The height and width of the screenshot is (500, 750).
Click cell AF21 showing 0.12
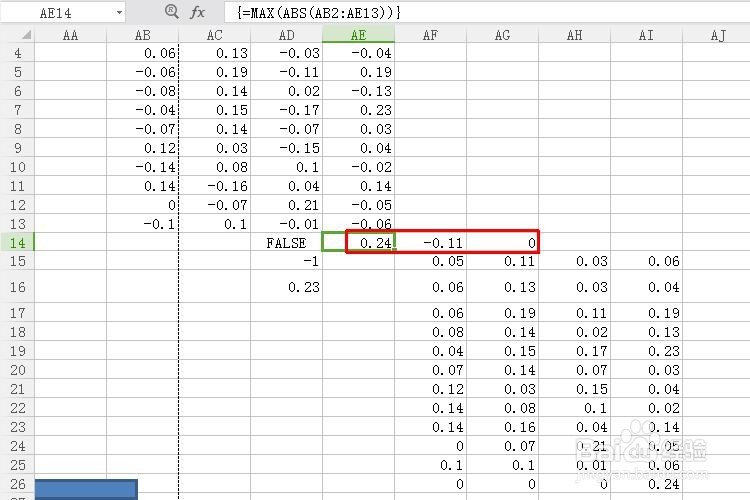430,389
